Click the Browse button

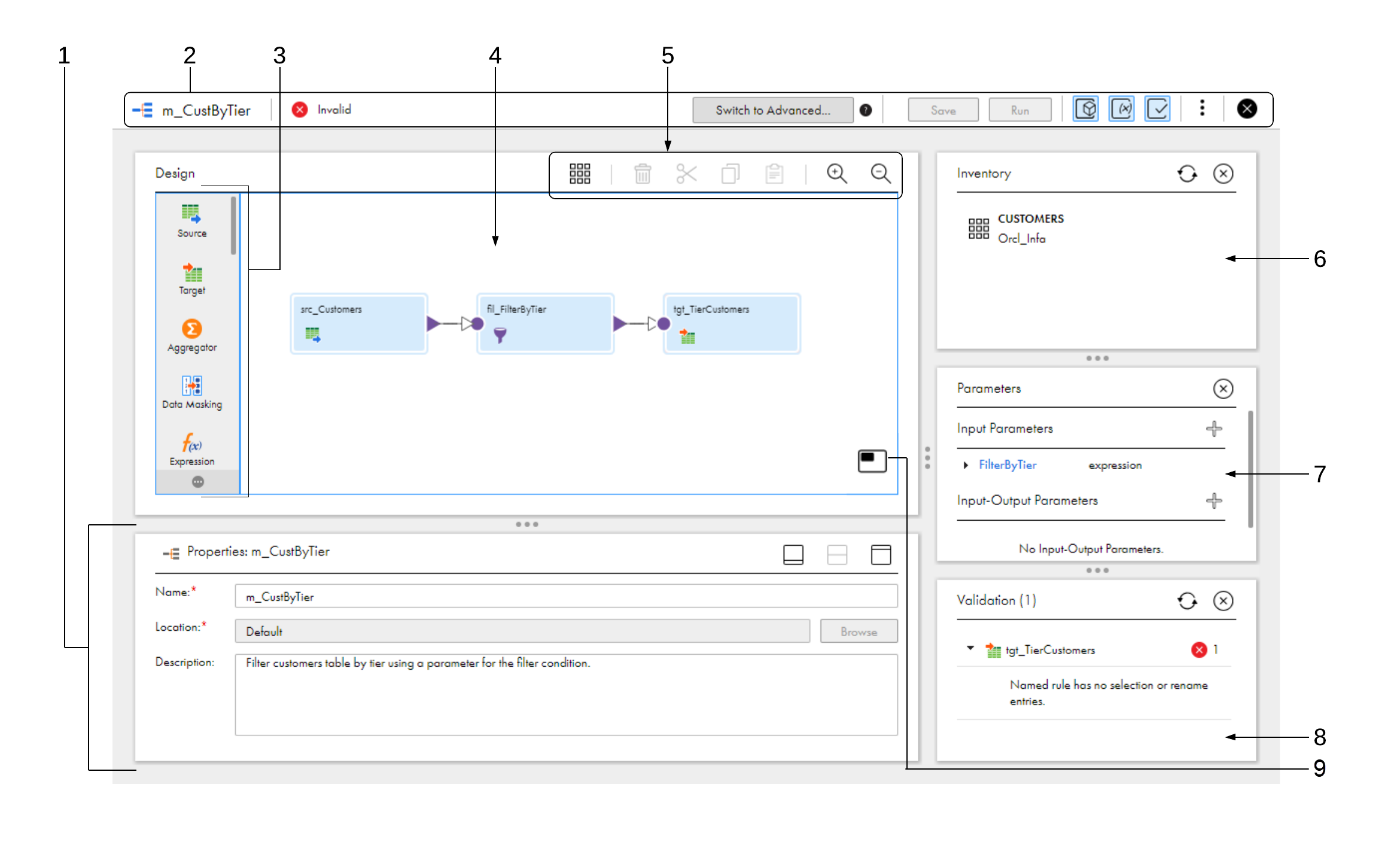[x=859, y=631]
